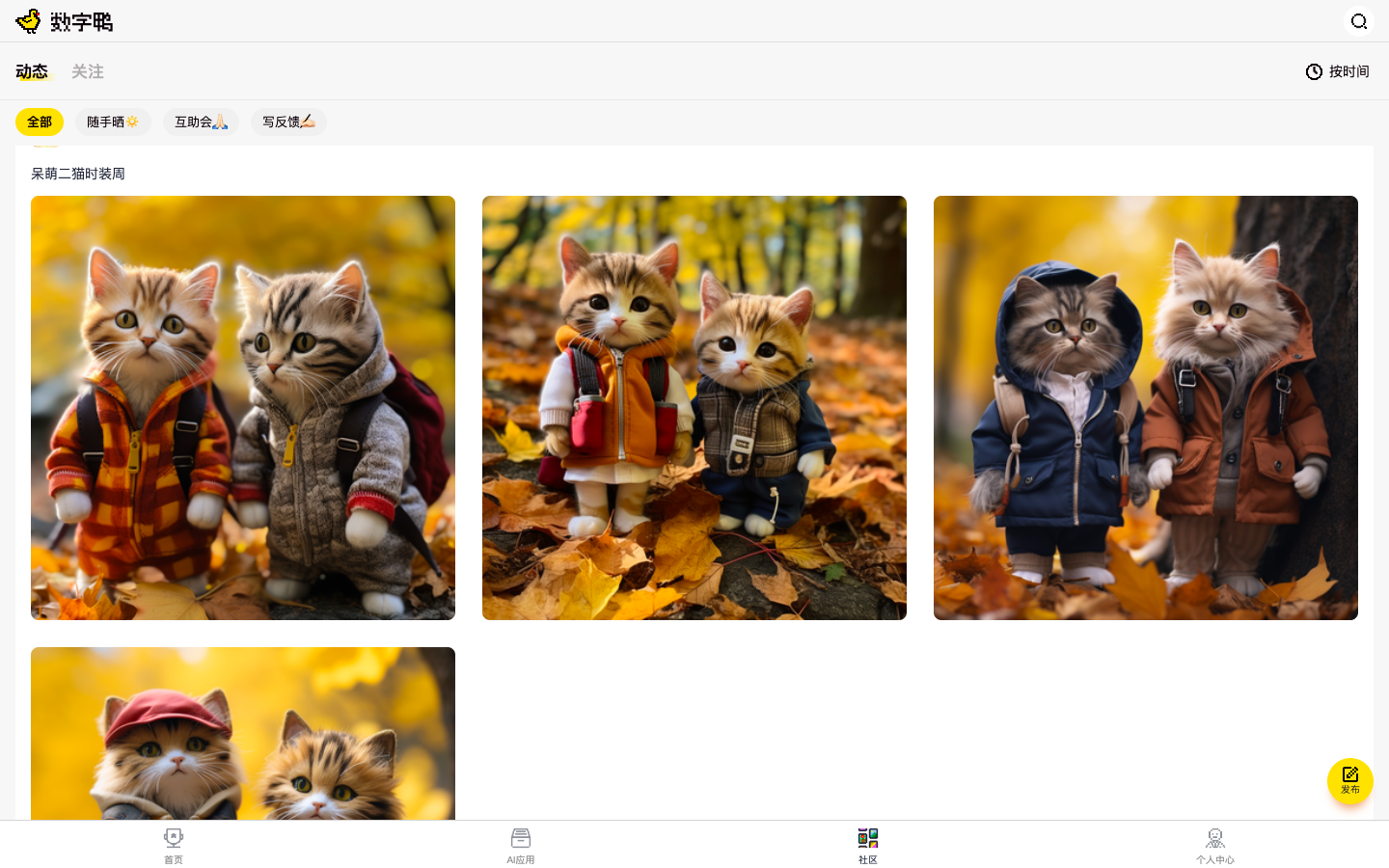Click the post title 呆萌二猫时装周
This screenshot has height=868, width=1389.
pos(78,174)
